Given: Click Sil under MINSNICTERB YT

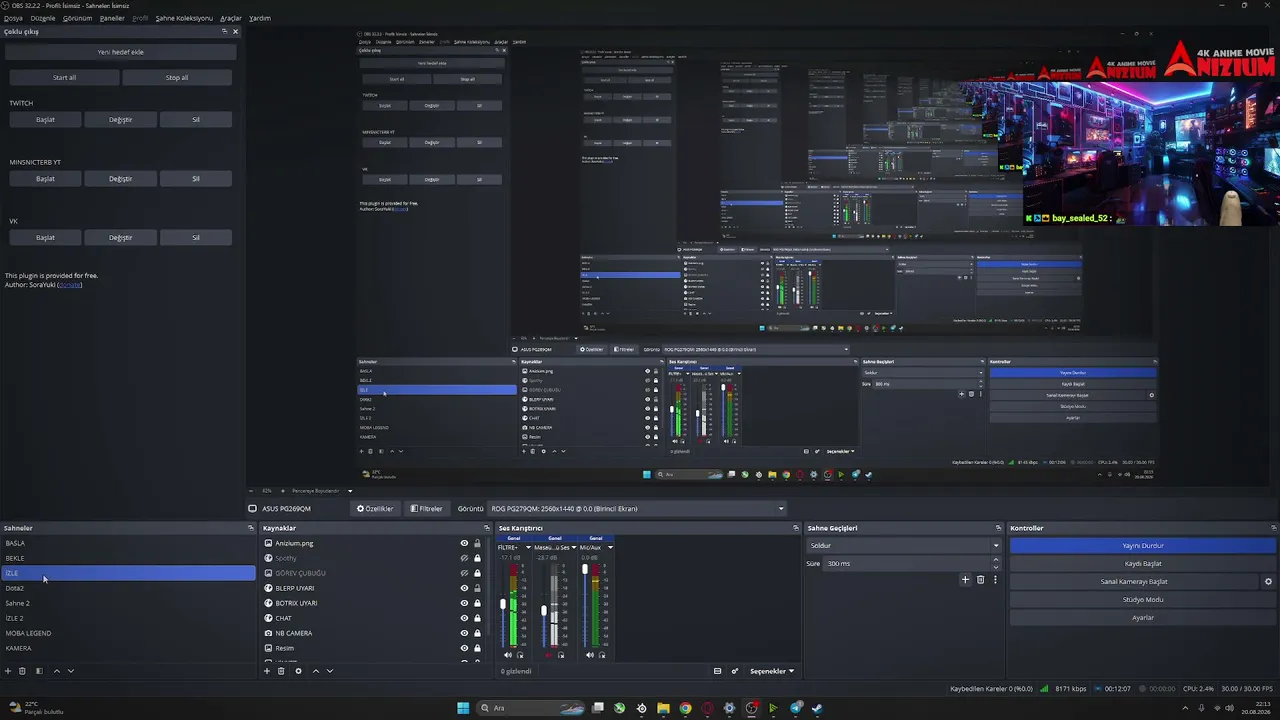Looking at the screenshot, I should click(196, 179).
